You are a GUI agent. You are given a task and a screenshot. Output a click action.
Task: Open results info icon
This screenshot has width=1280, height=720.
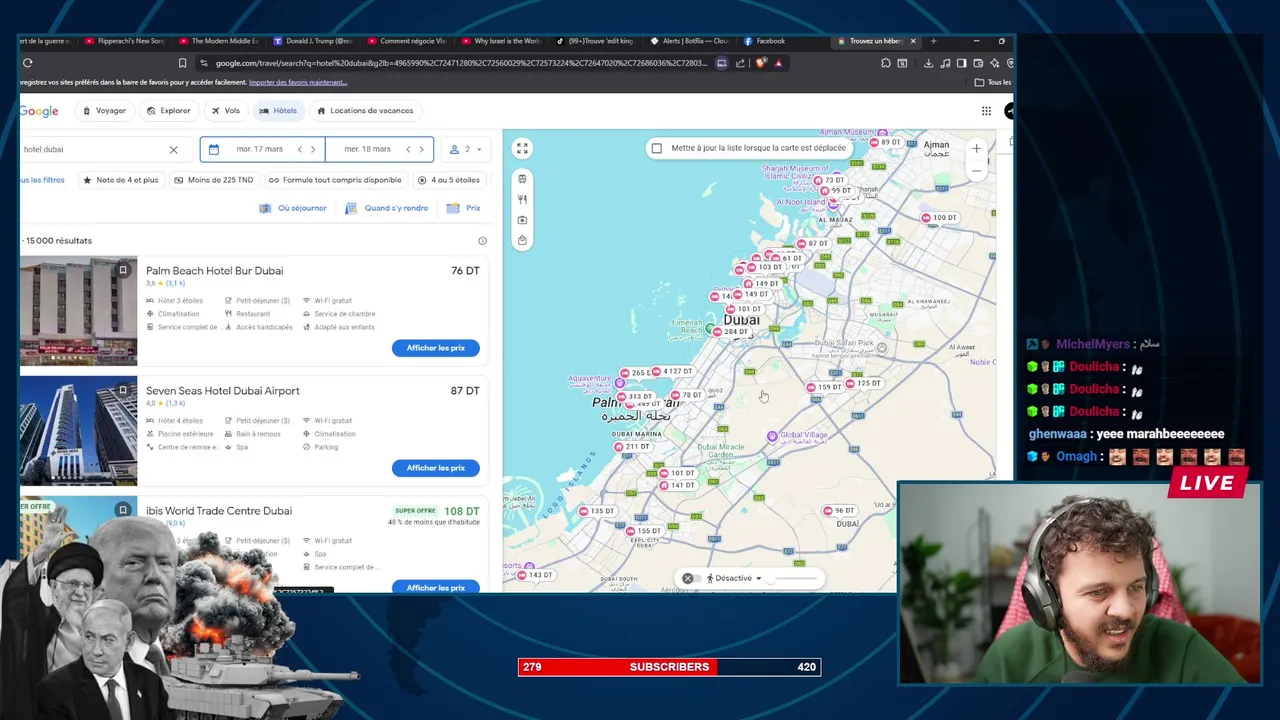coord(482,241)
